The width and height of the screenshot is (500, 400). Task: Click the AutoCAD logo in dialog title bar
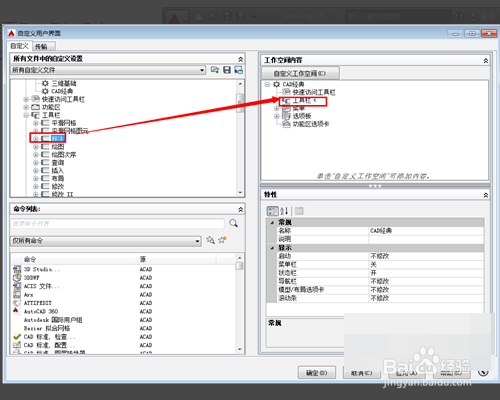[x=12, y=33]
